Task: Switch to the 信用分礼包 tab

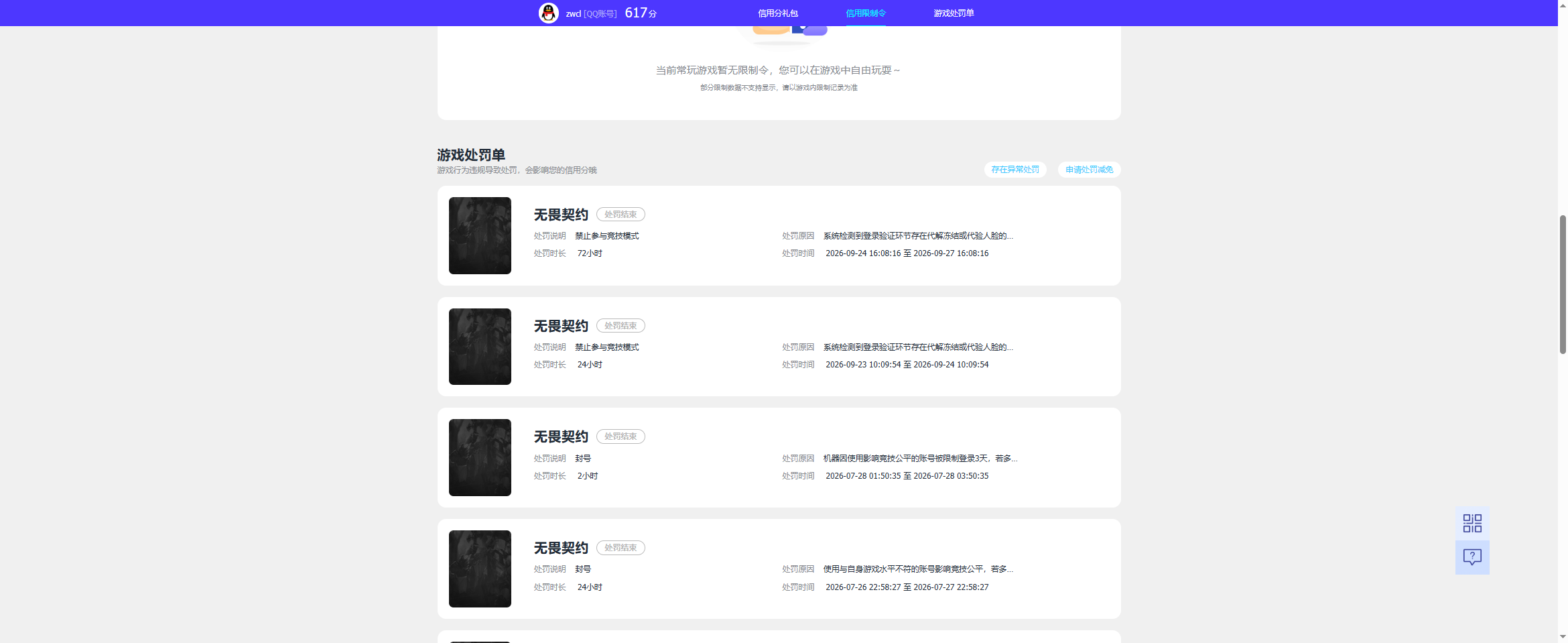Action: pyautogui.click(x=777, y=13)
